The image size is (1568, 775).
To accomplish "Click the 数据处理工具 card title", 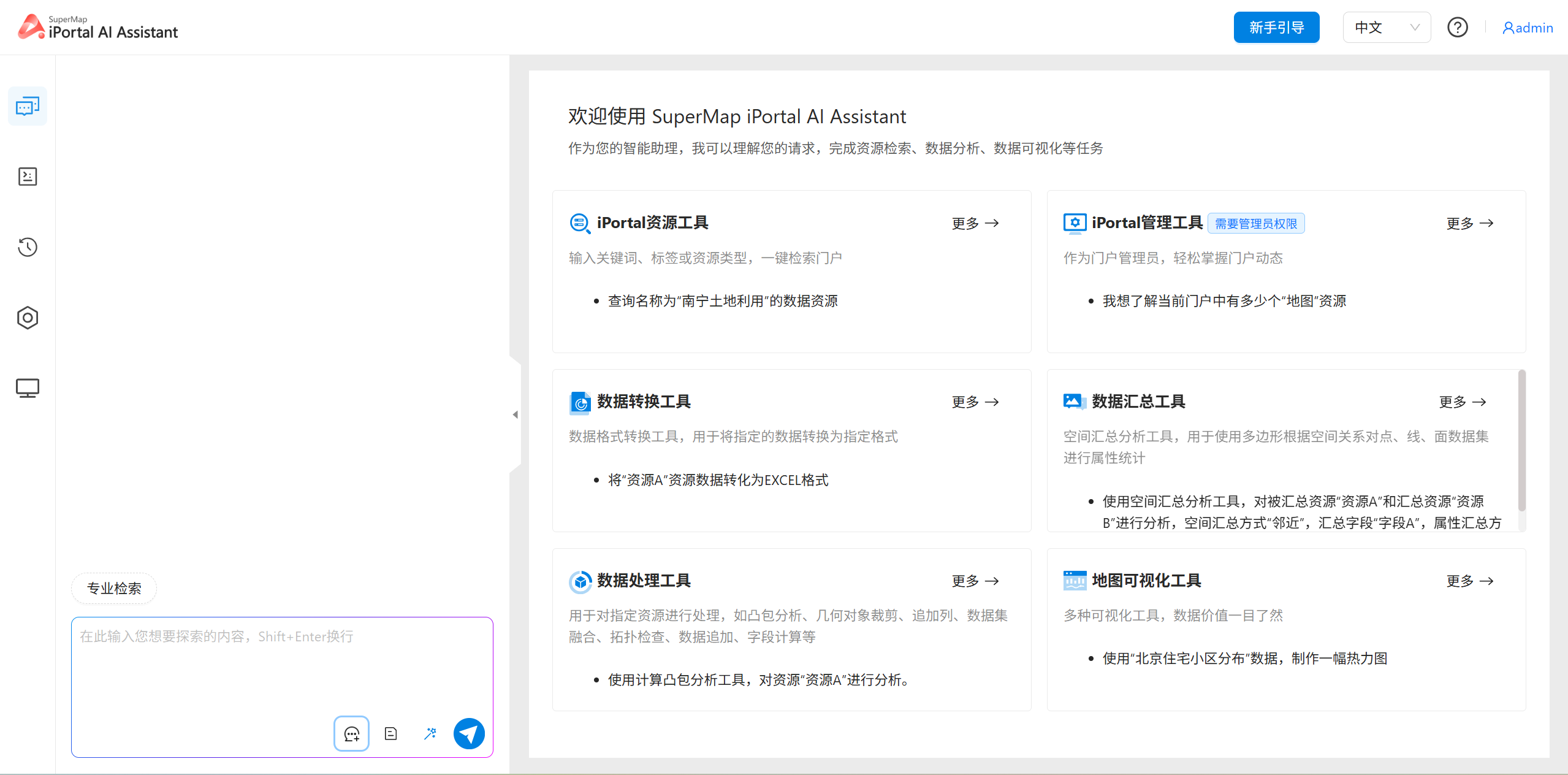I will tap(644, 581).
